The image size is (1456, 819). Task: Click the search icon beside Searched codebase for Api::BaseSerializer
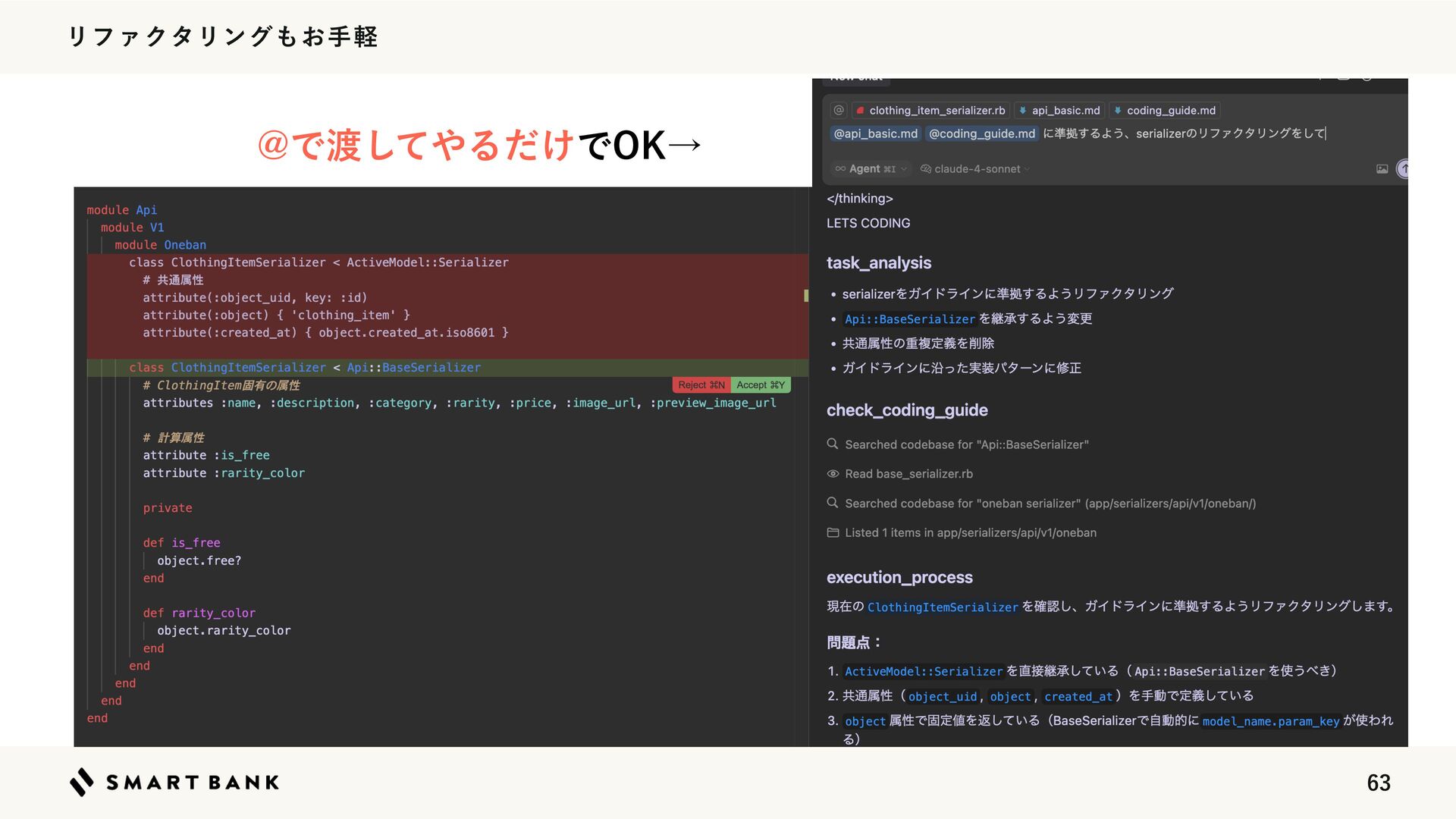click(x=833, y=444)
